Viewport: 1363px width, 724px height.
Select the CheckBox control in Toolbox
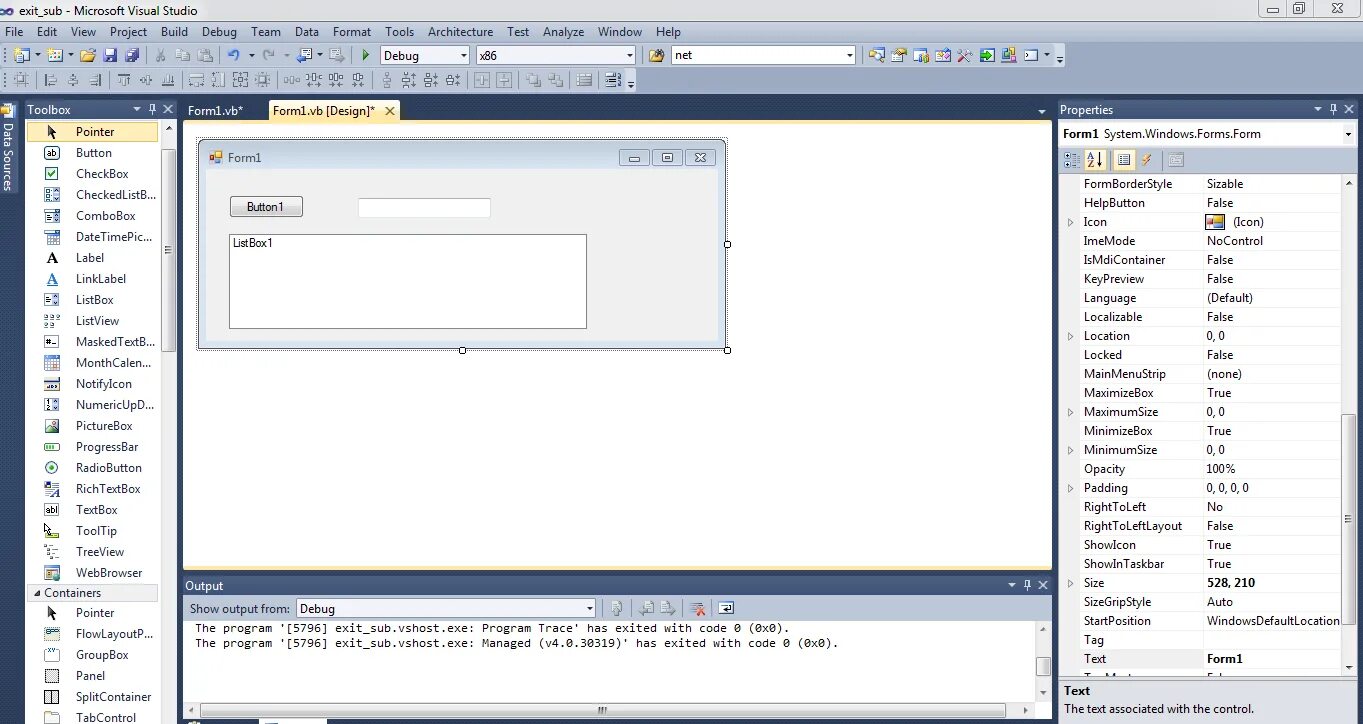(x=92, y=174)
